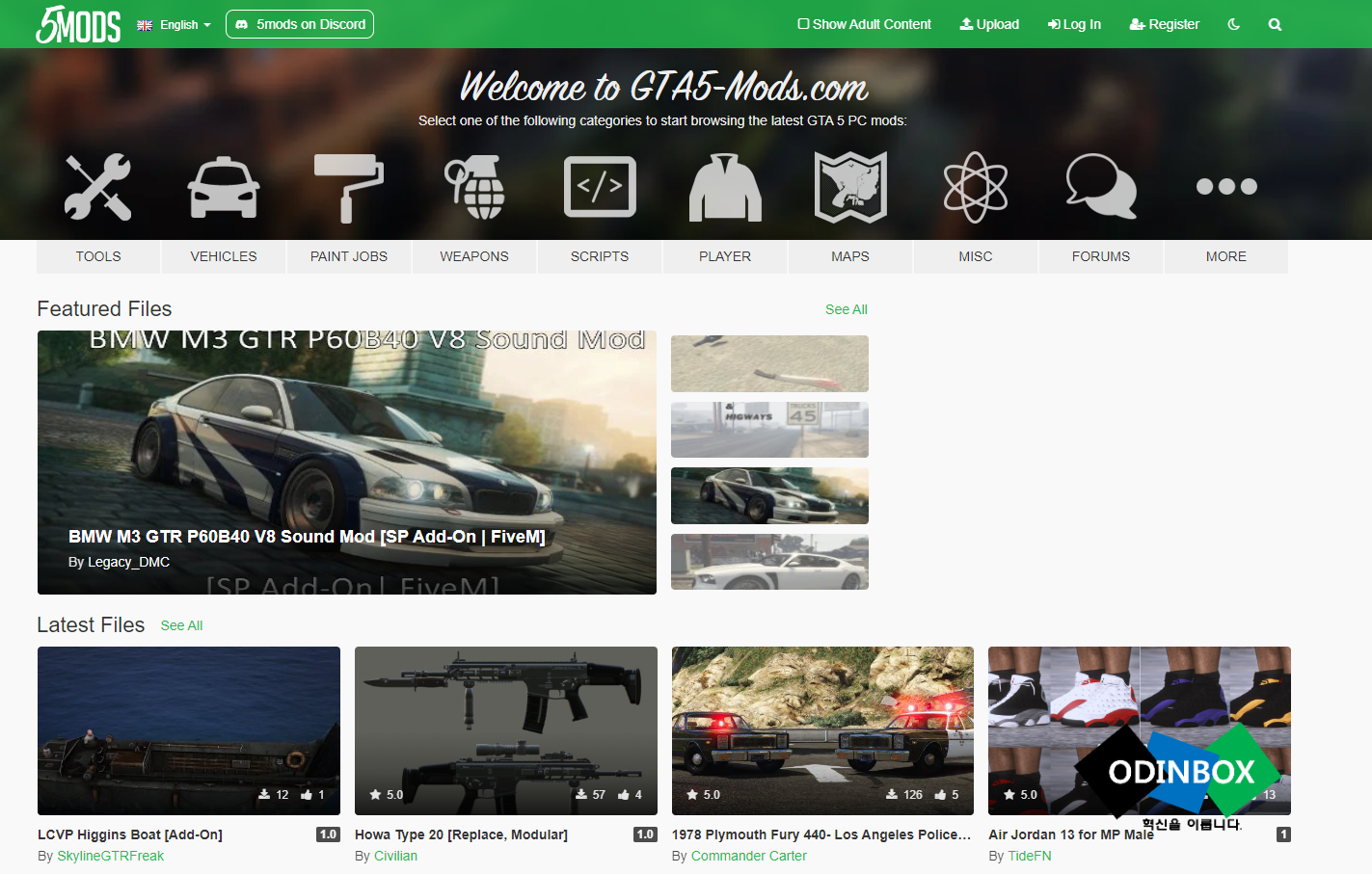Select the white car featured thumbnail
1372x874 pixels.
pos(769,562)
